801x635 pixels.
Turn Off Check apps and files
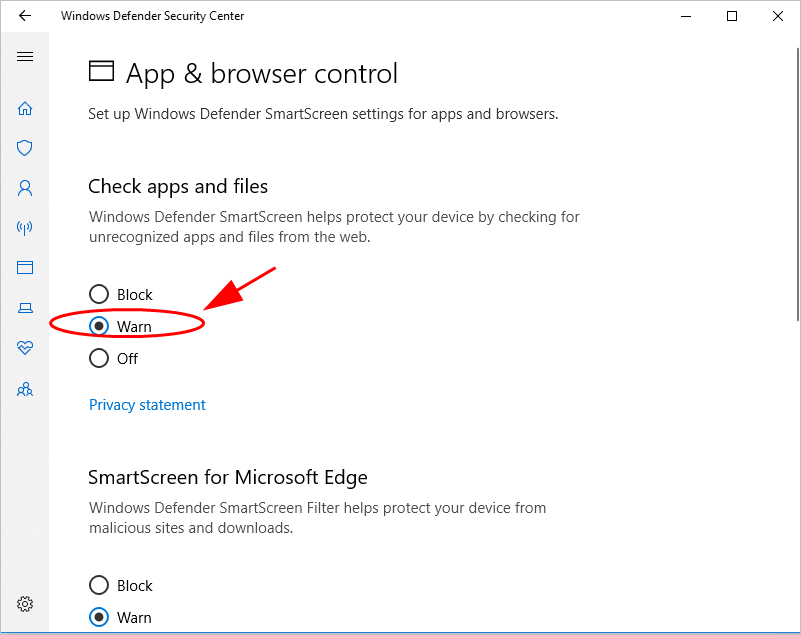click(99, 358)
